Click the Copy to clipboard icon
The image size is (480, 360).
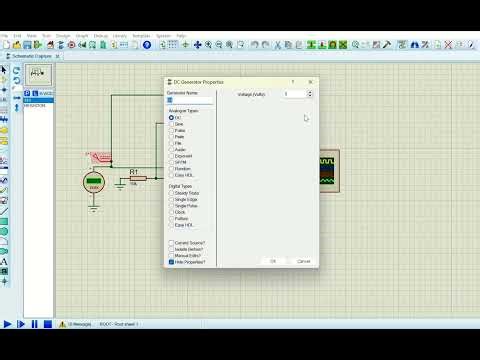point(288,45)
